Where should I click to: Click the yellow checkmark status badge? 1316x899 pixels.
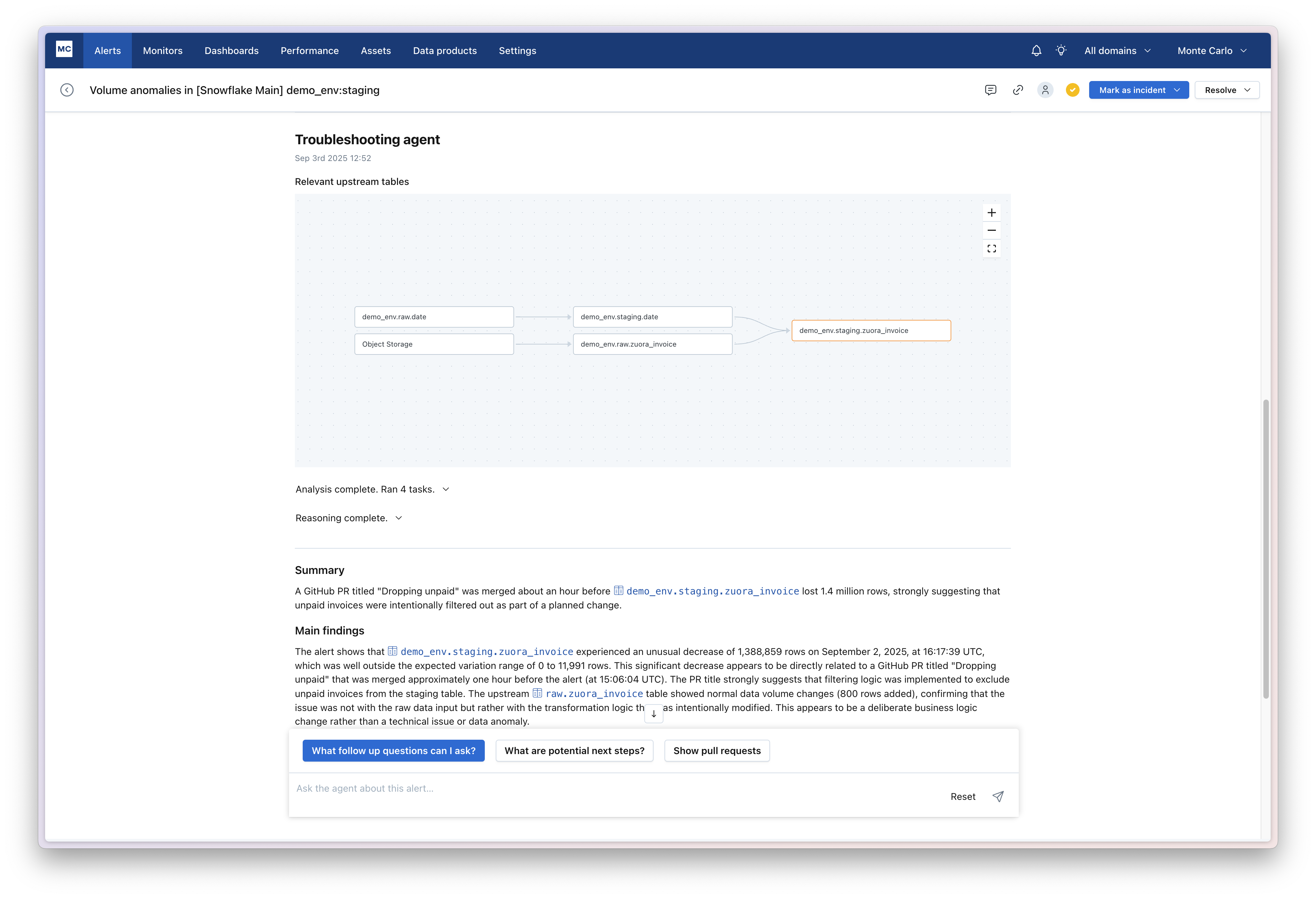click(1072, 90)
